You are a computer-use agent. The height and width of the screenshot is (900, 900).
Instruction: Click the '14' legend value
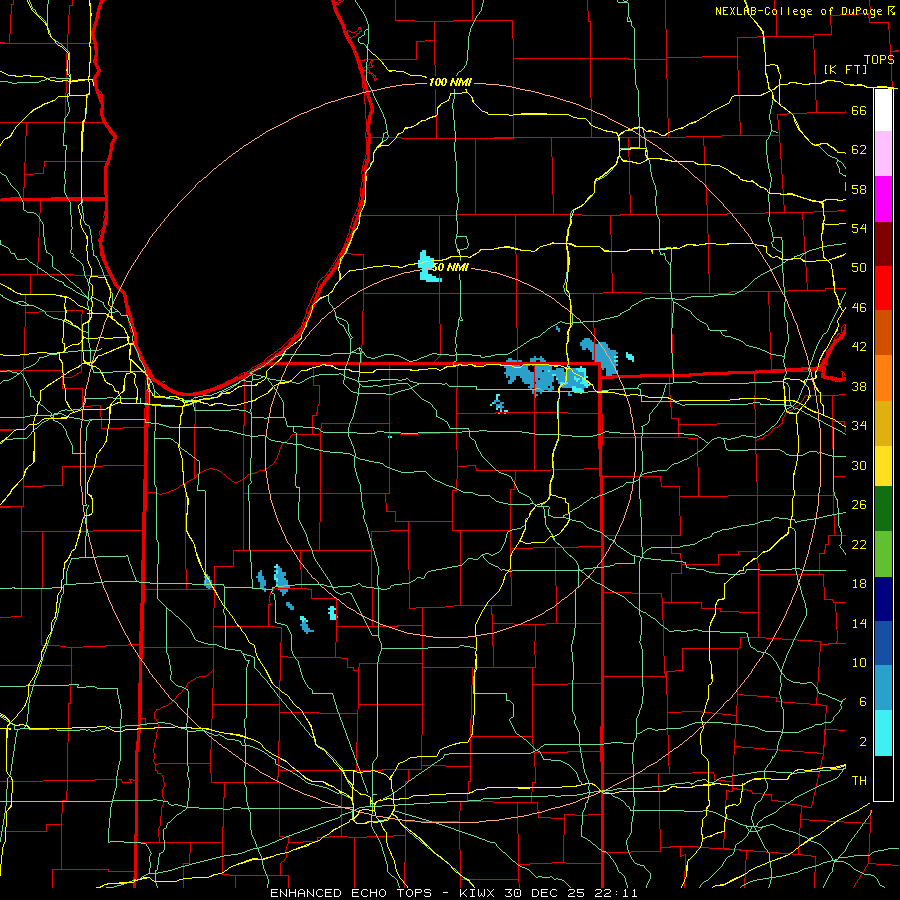tap(859, 623)
